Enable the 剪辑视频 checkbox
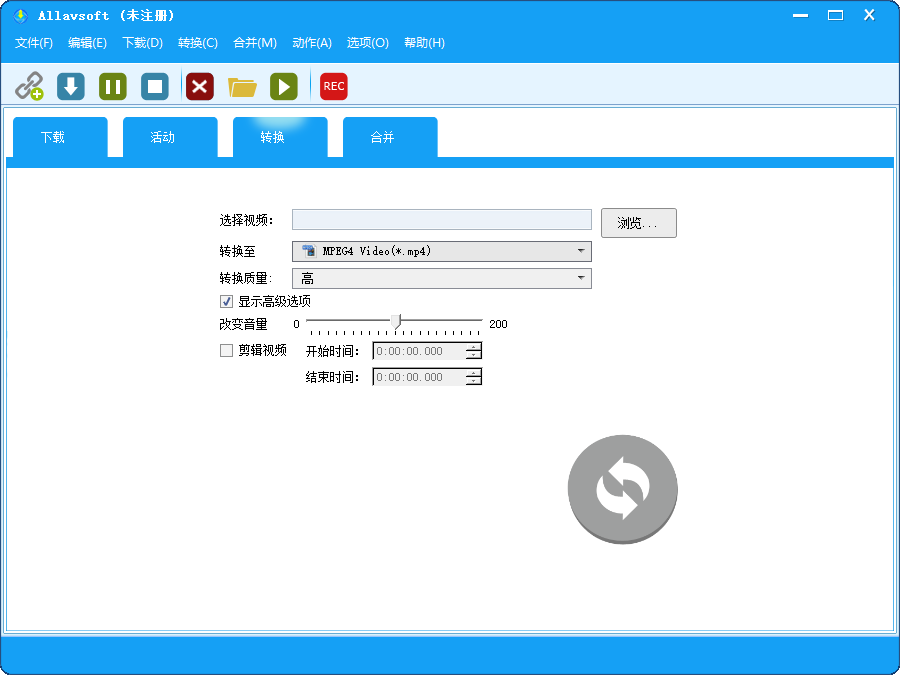This screenshot has height=675, width=900. 226,350
